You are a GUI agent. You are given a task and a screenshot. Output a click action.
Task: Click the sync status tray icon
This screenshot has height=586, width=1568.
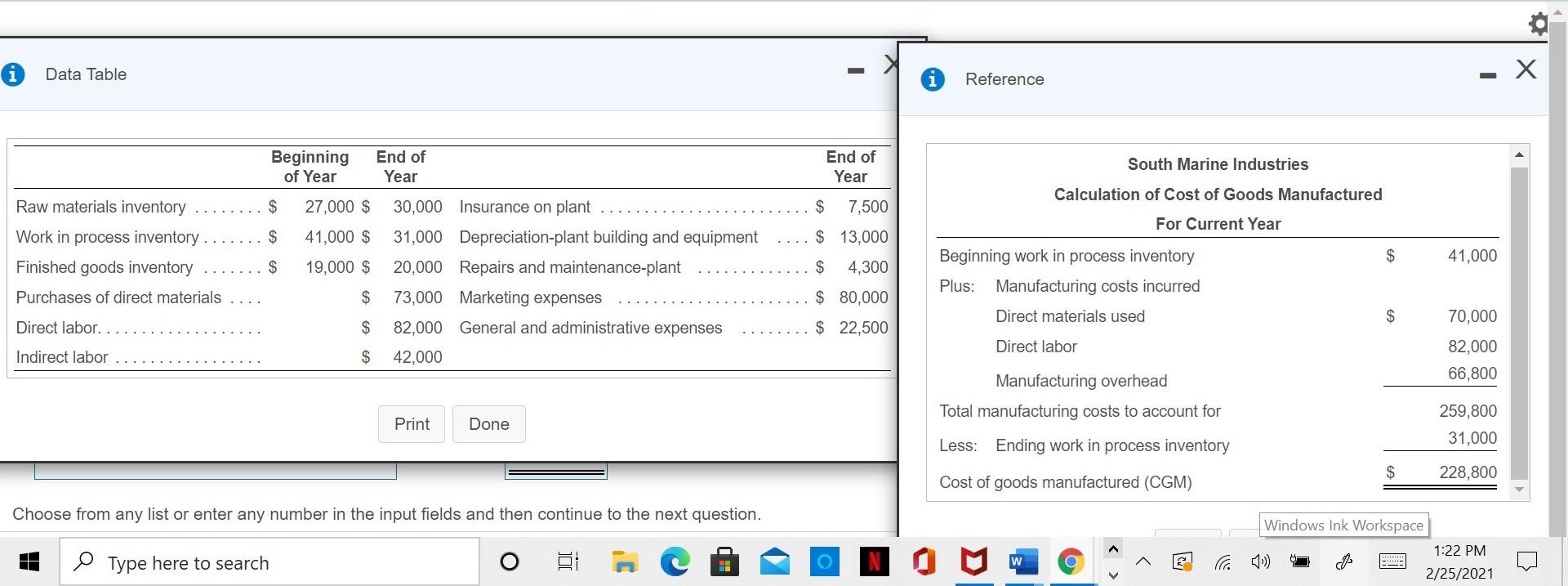[1183, 561]
